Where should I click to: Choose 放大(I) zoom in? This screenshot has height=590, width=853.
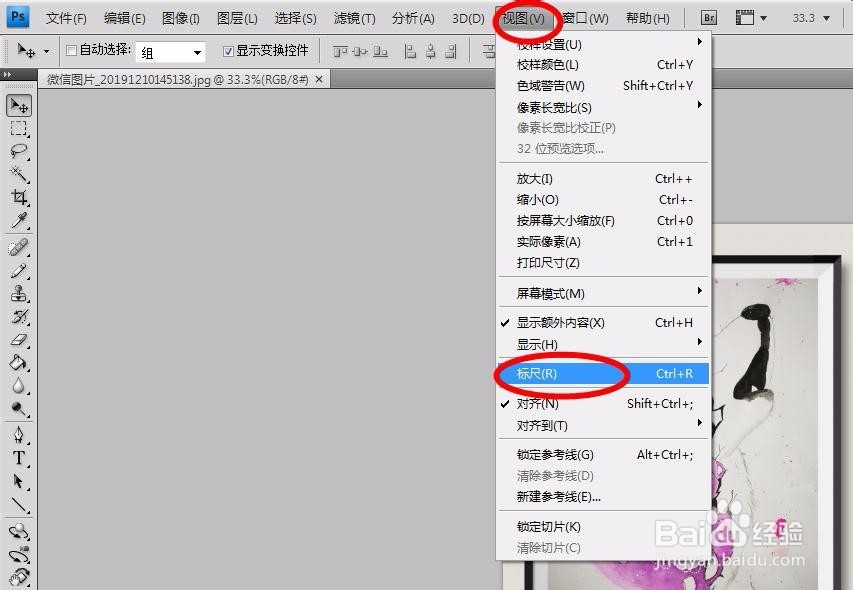click(604, 178)
